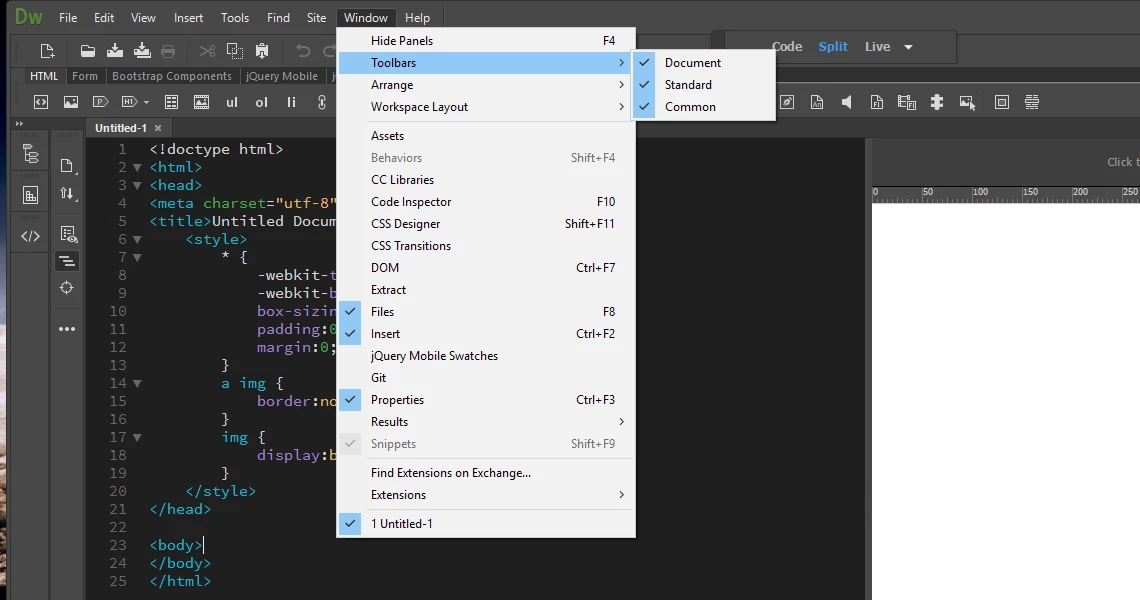
Task: Click the File Management arrows icon
Action: coord(67,193)
